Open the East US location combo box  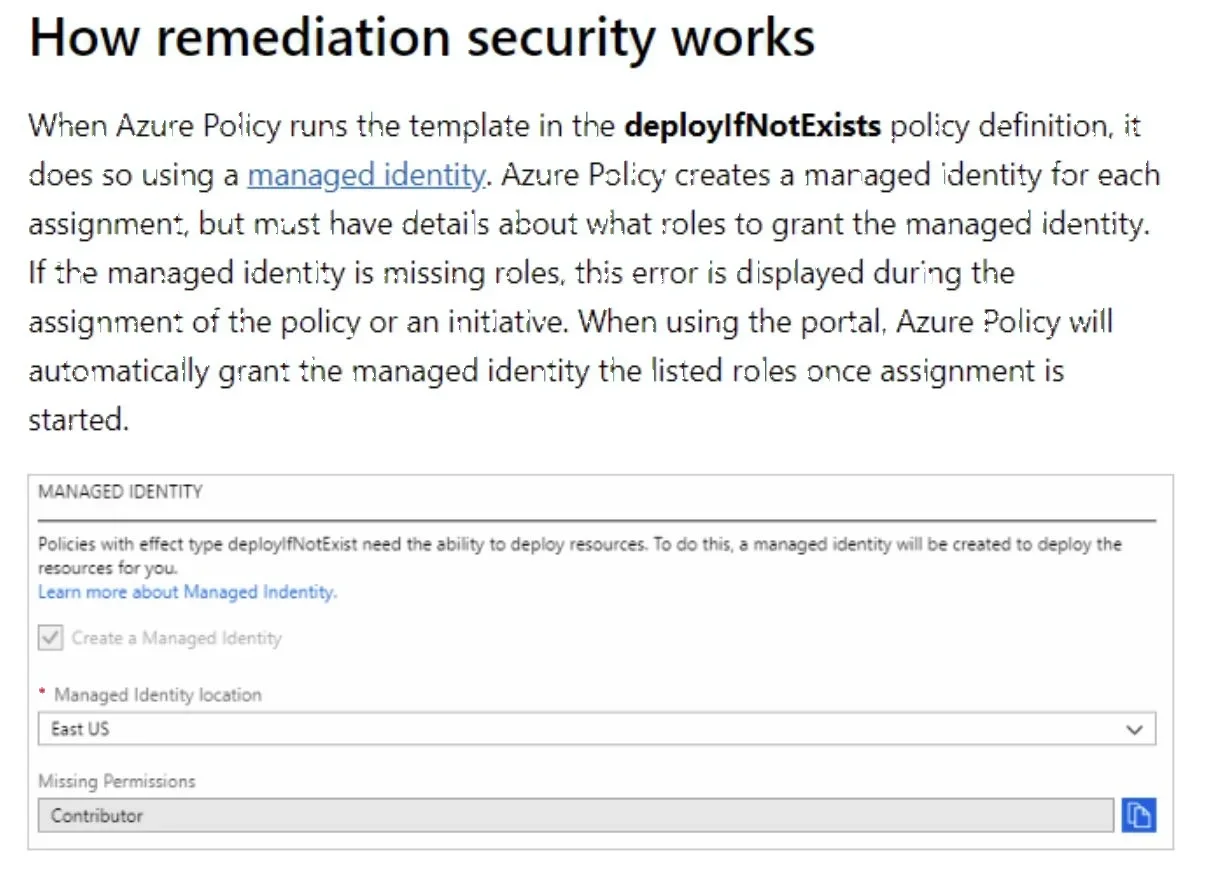tap(597, 729)
